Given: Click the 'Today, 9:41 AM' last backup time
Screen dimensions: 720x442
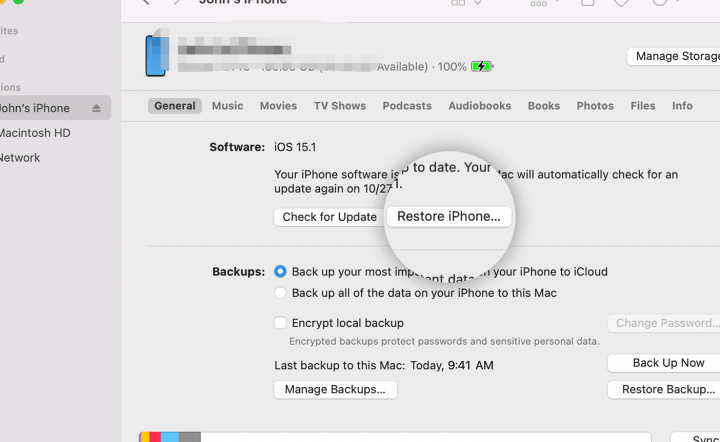Looking at the screenshot, I should point(451,365).
